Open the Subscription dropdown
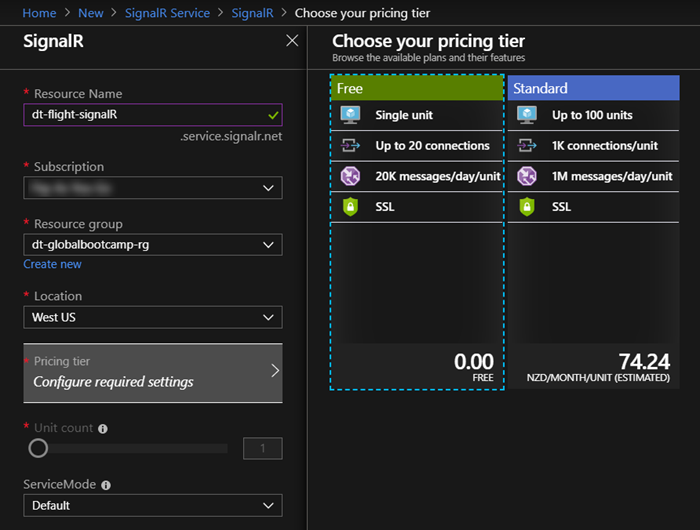The width and height of the screenshot is (700, 530). click(x=153, y=188)
